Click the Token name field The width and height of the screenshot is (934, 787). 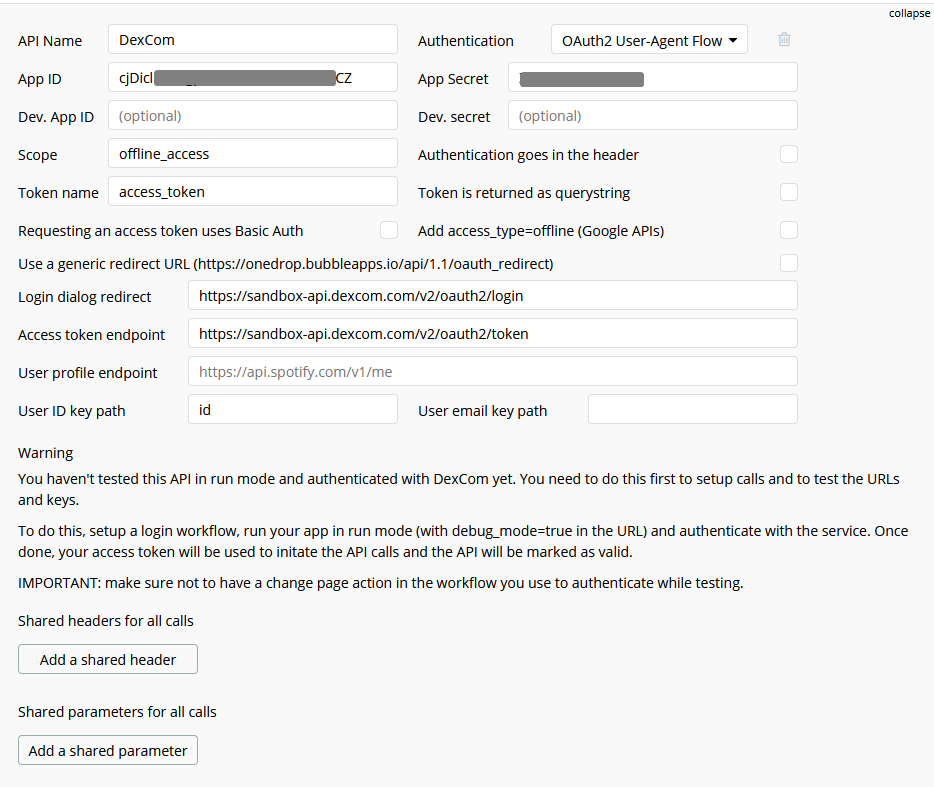[x=252, y=192]
